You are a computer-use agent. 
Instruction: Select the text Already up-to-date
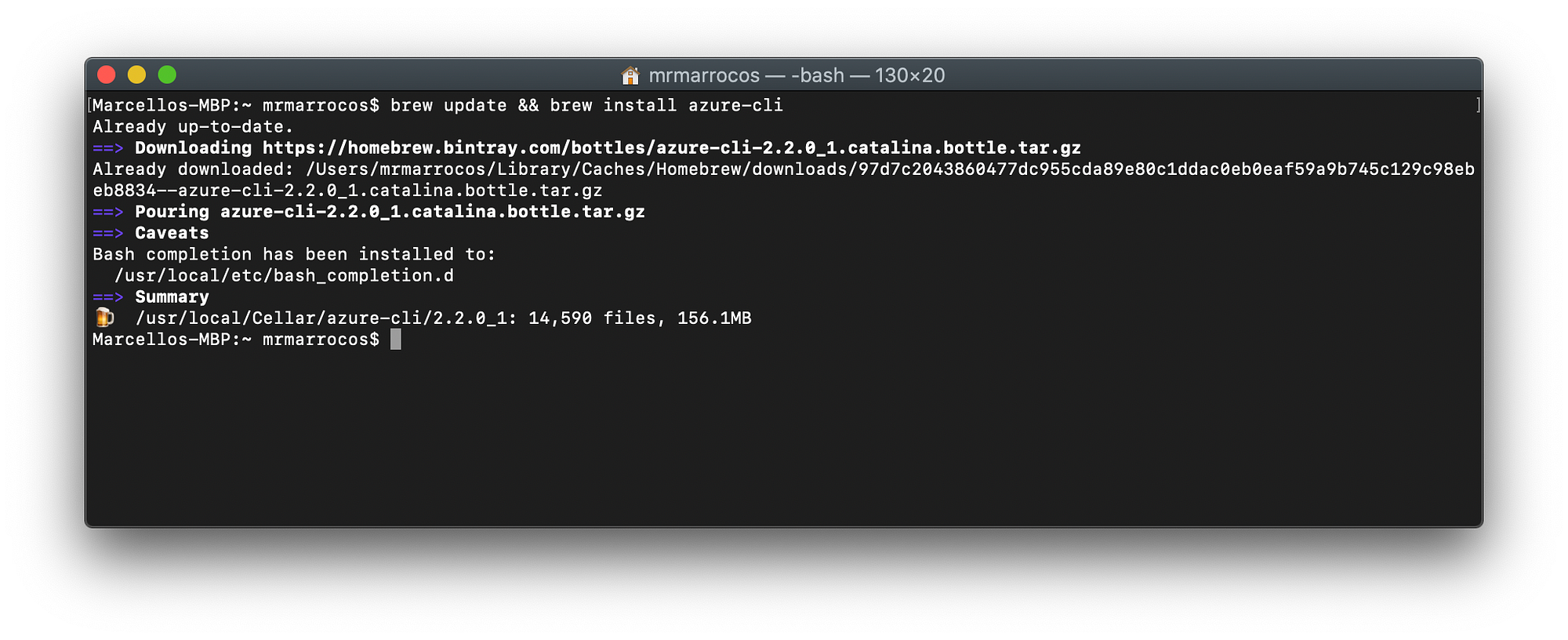[192, 125]
